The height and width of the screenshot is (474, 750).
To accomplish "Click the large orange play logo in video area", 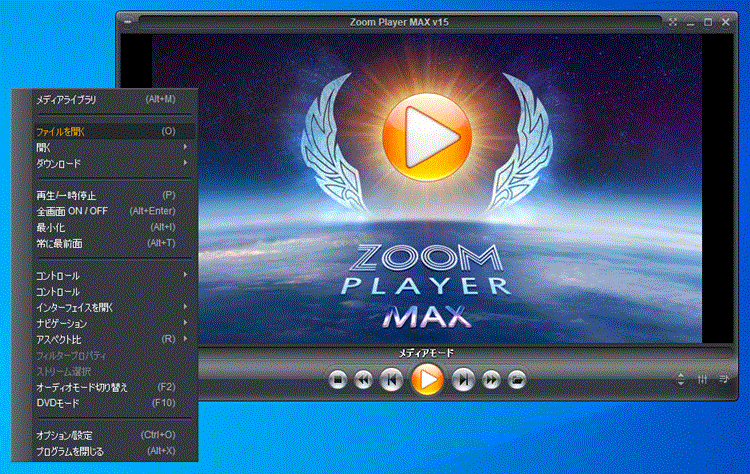I will point(427,138).
